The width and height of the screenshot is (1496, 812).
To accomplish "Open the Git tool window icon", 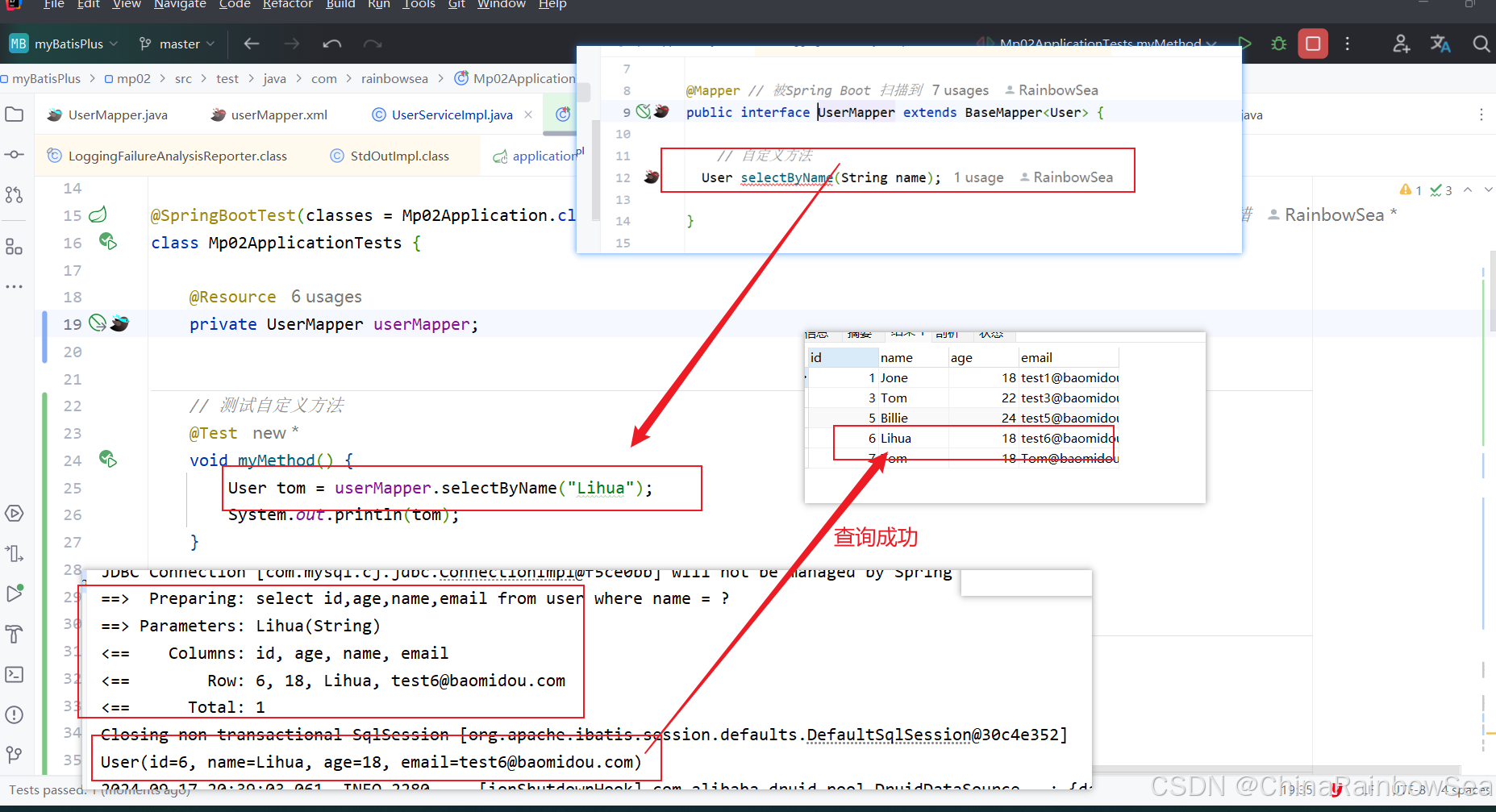I will click(x=15, y=755).
